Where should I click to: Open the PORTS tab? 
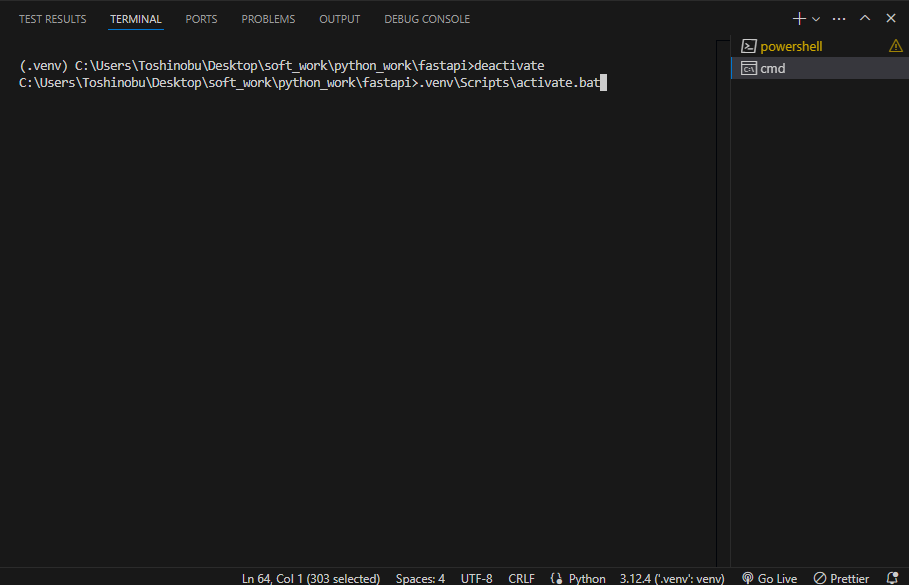point(201,18)
